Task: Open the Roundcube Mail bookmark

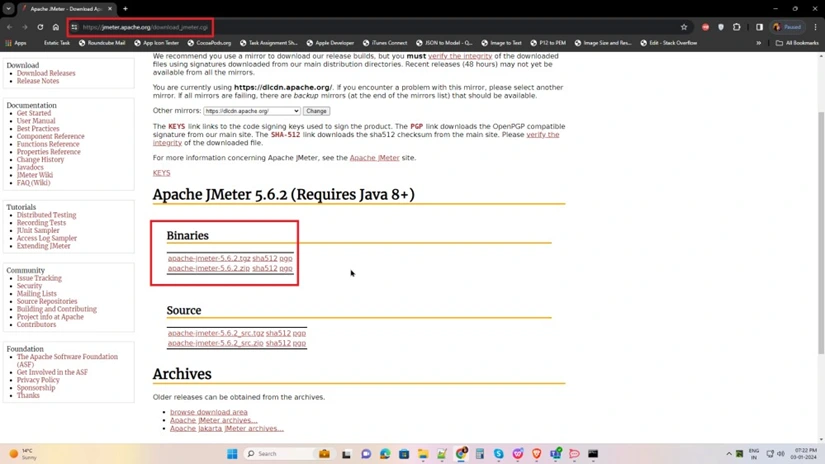Action: tap(102, 43)
